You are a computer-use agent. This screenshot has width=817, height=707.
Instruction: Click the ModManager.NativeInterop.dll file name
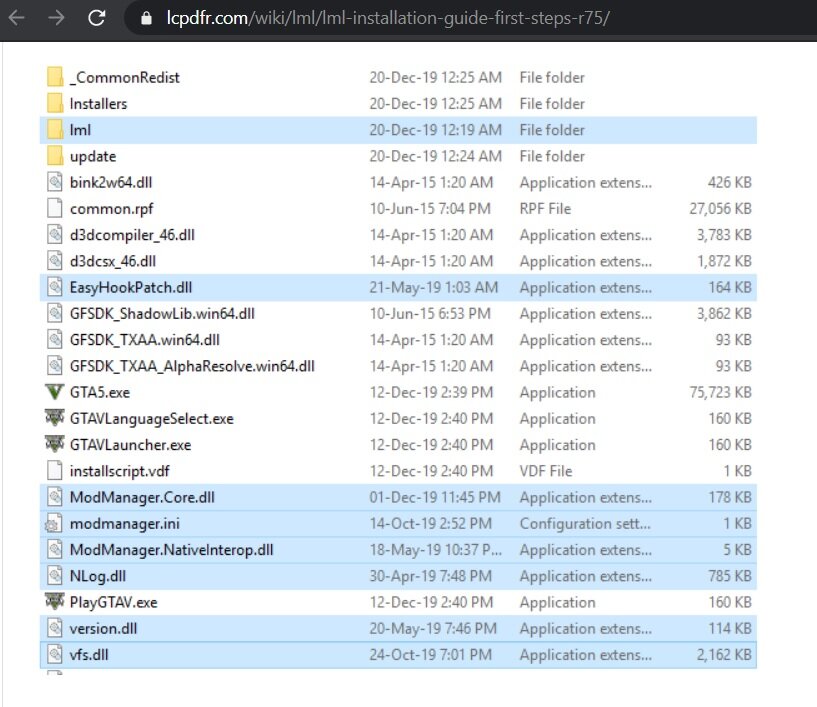click(171, 550)
